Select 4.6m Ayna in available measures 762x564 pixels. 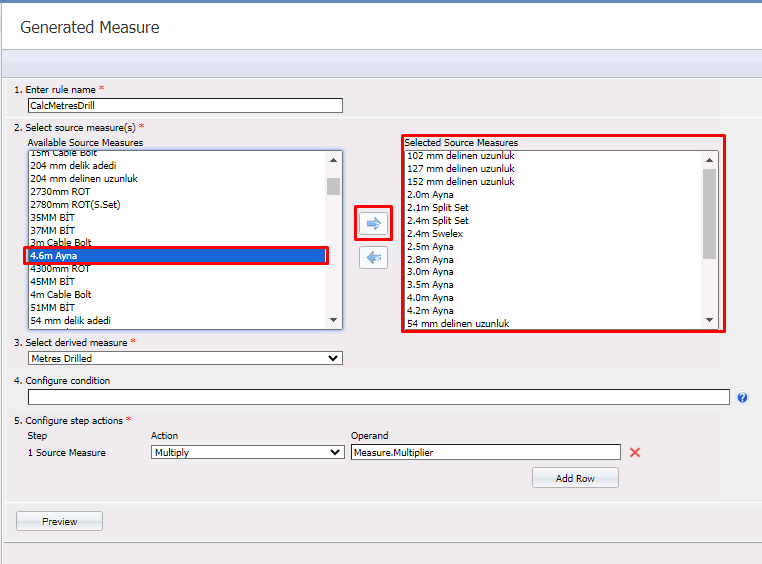[176, 256]
